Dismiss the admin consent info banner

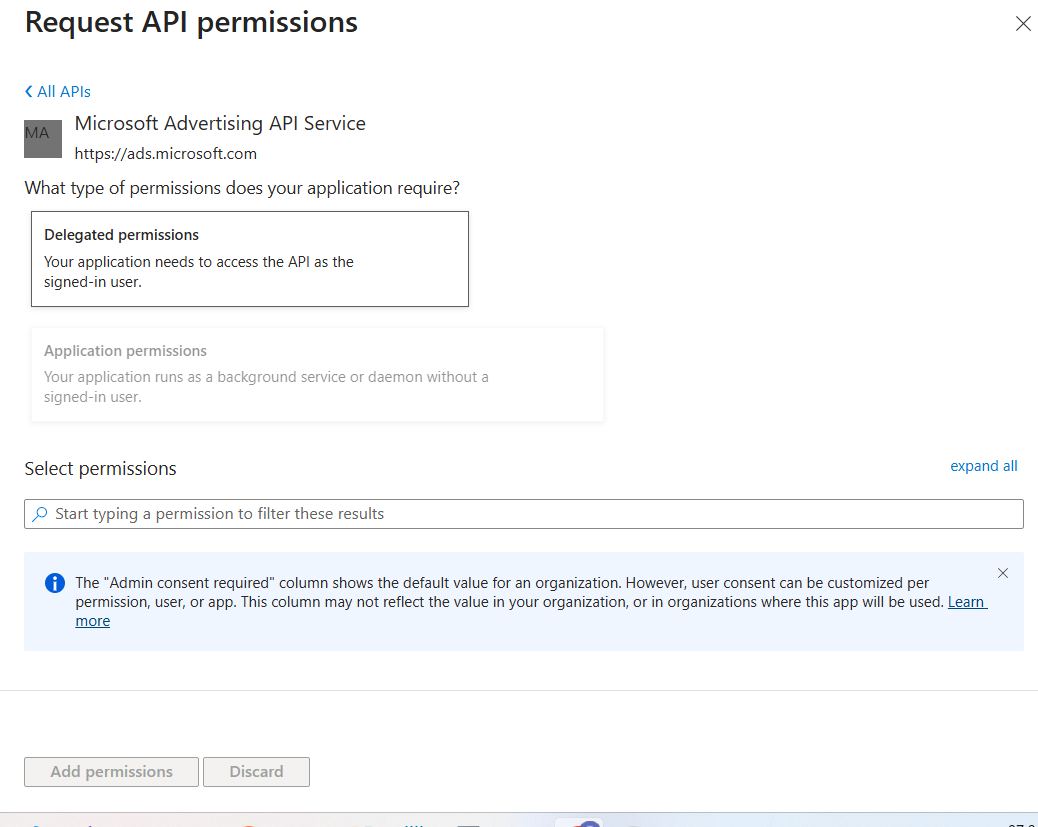pyautogui.click(x=1003, y=573)
